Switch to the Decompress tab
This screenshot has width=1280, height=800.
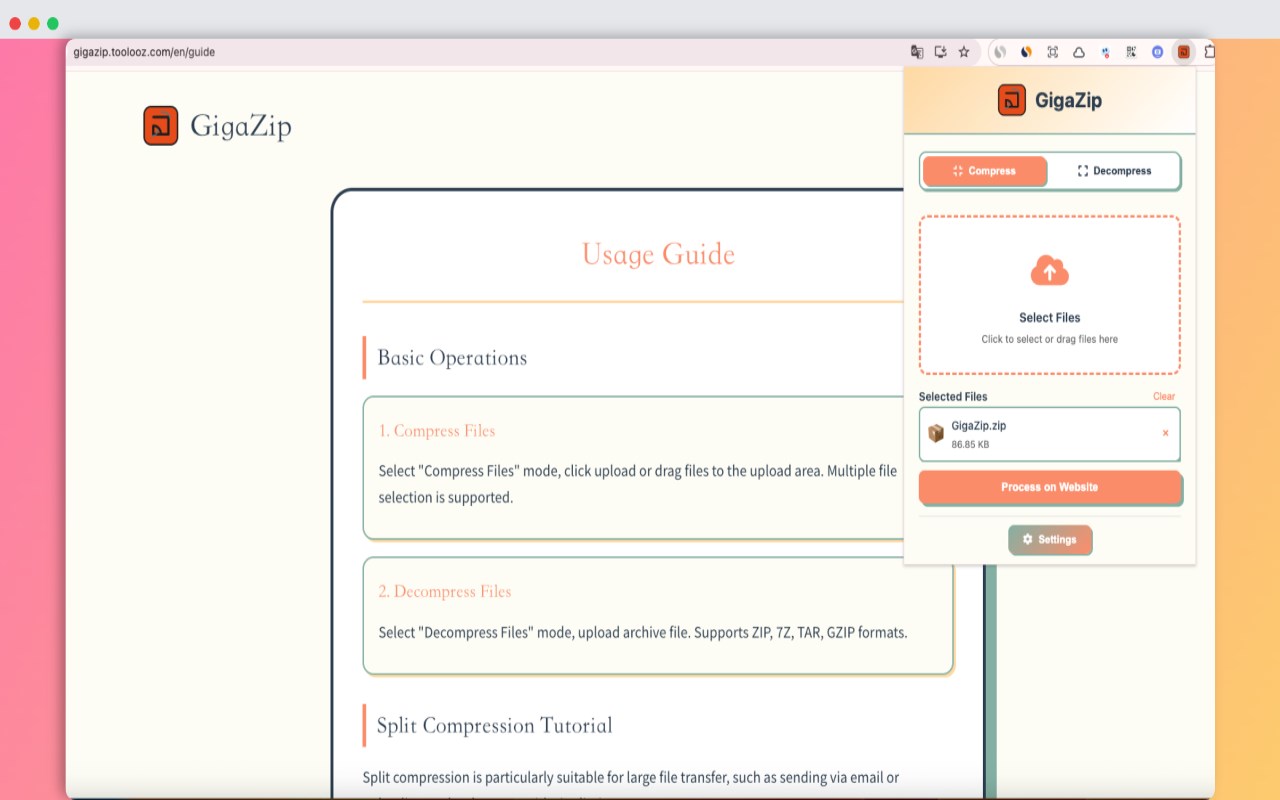(x=1114, y=171)
